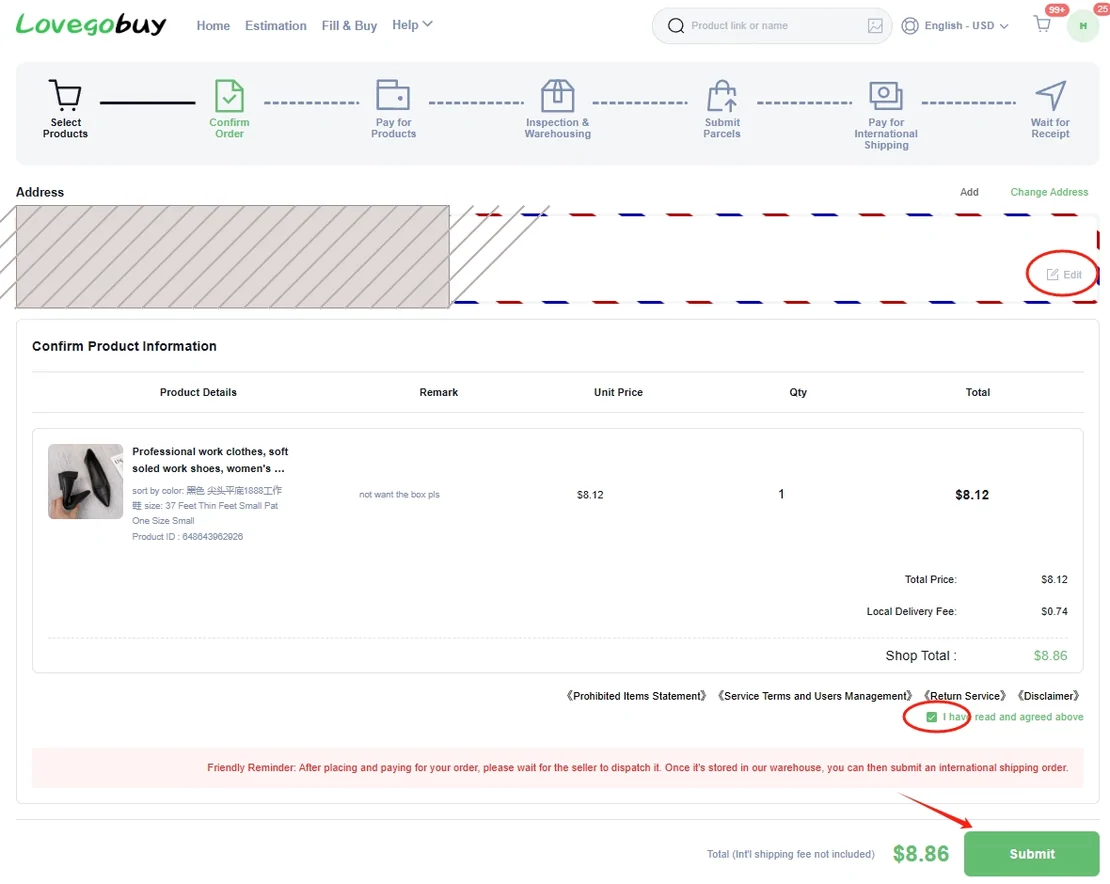Viewport: 1110px width, 884px height.
Task: Click the black shoes product thumbnail
Action: pos(86,481)
